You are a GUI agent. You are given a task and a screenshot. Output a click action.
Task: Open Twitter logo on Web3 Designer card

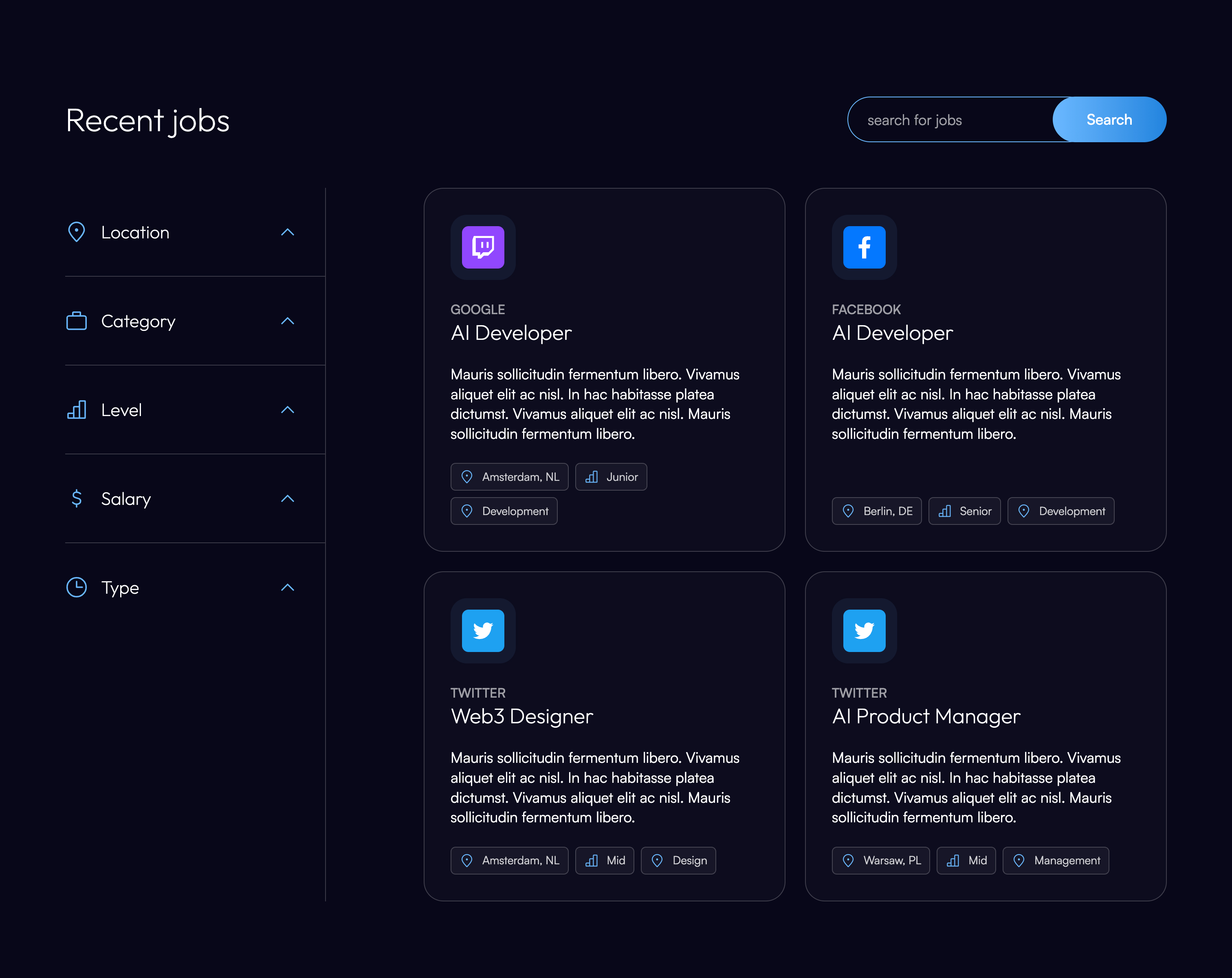click(x=483, y=630)
